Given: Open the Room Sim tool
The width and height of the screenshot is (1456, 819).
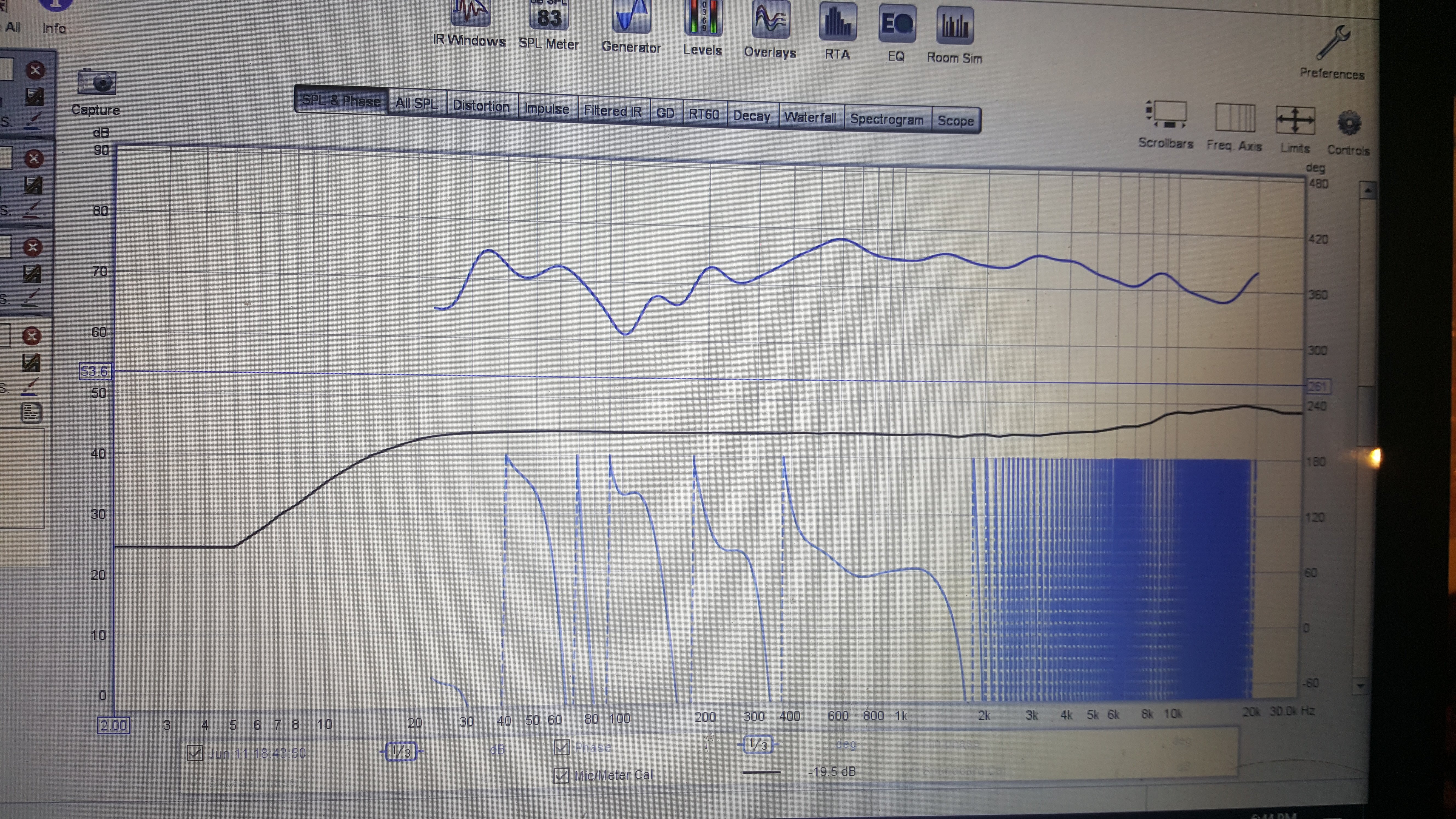Looking at the screenshot, I should point(955,36).
